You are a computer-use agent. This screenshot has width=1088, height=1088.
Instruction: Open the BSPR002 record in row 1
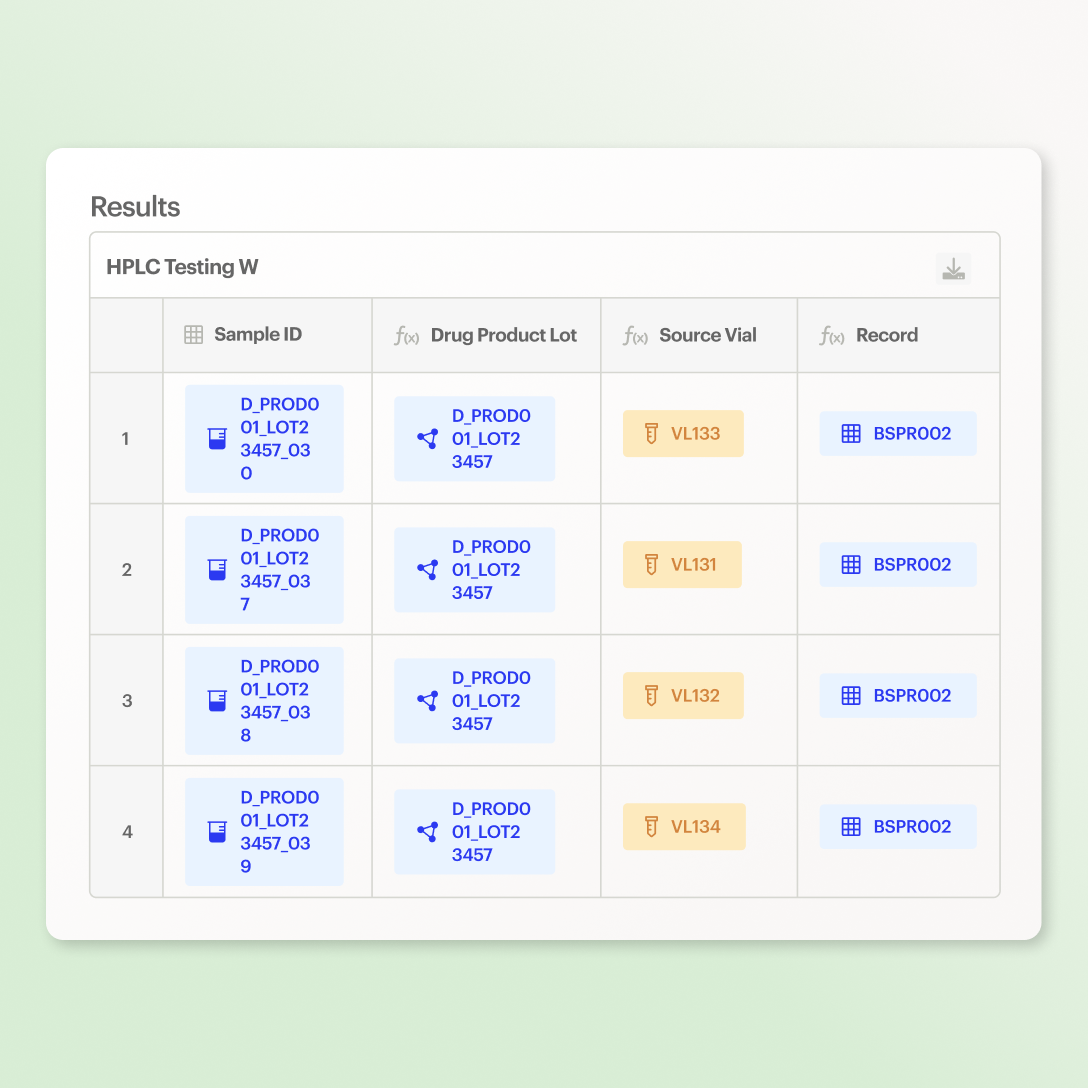pos(898,433)
